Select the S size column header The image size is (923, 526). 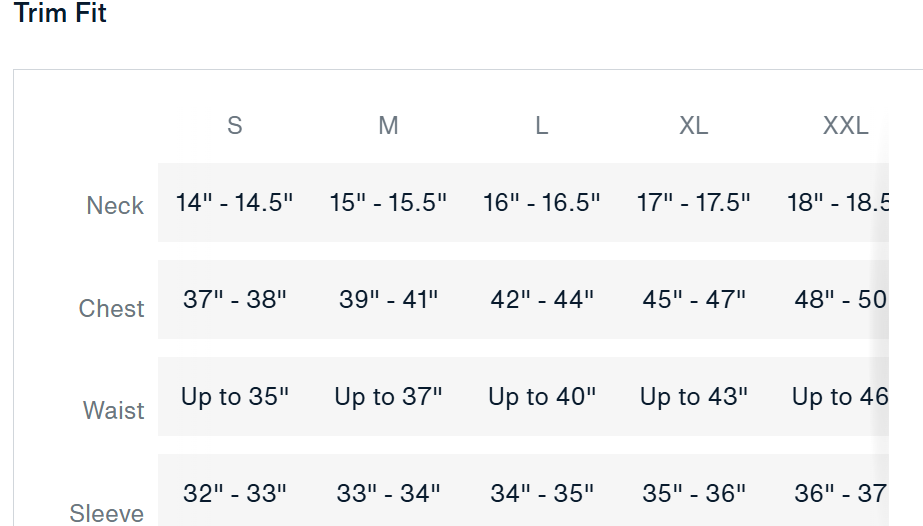pos(234,125)
